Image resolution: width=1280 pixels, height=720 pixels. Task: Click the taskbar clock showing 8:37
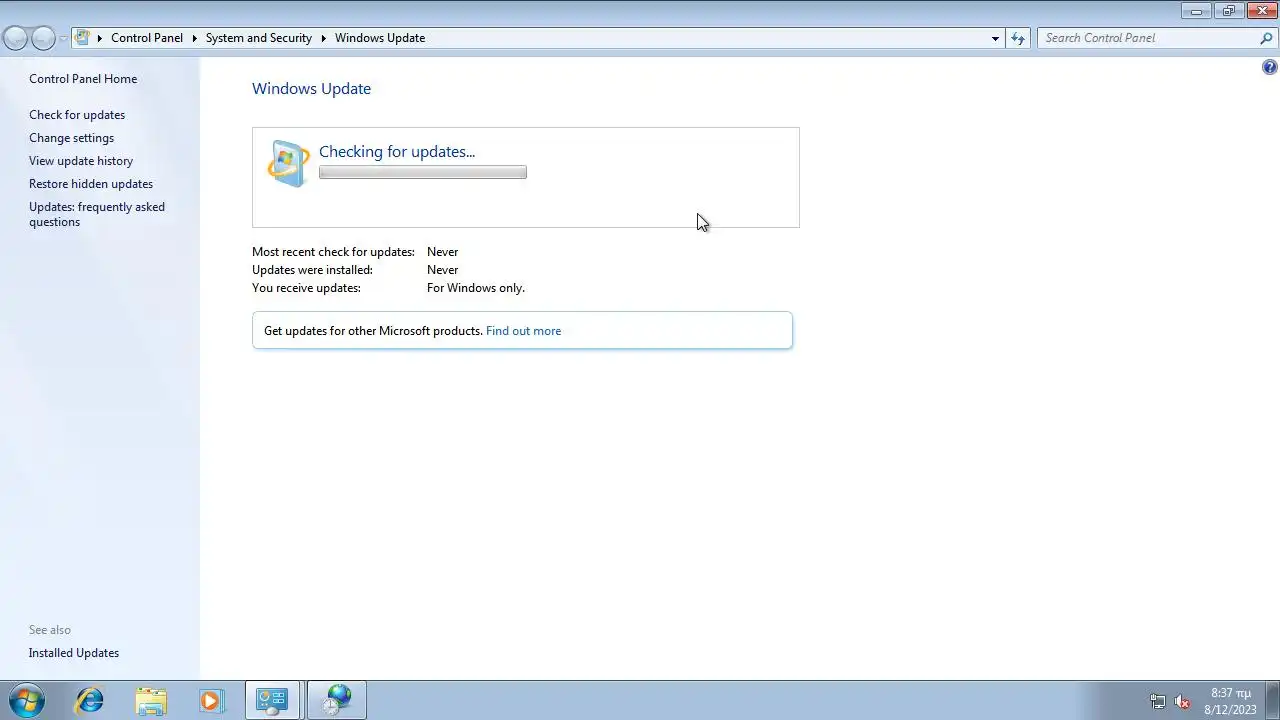[x=1230, y=701]
